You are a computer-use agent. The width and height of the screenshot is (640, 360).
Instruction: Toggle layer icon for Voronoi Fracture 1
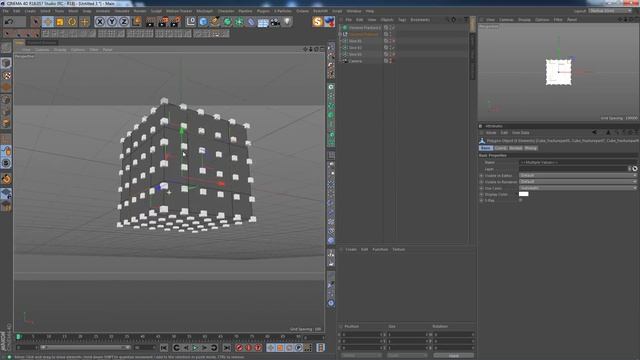386,28
